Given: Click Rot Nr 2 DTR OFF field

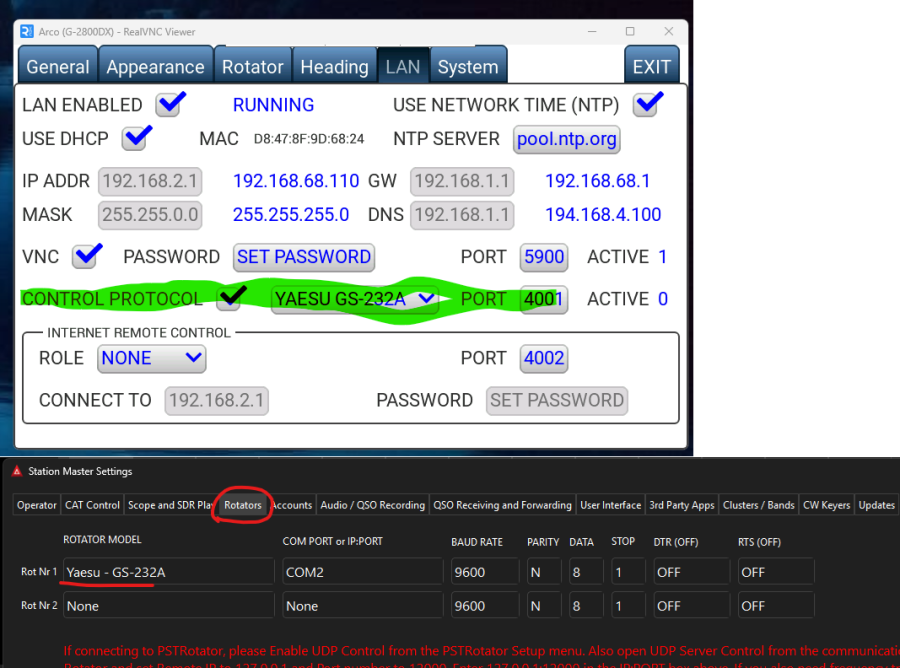Looking at the screenshot, I should point(692,606).
